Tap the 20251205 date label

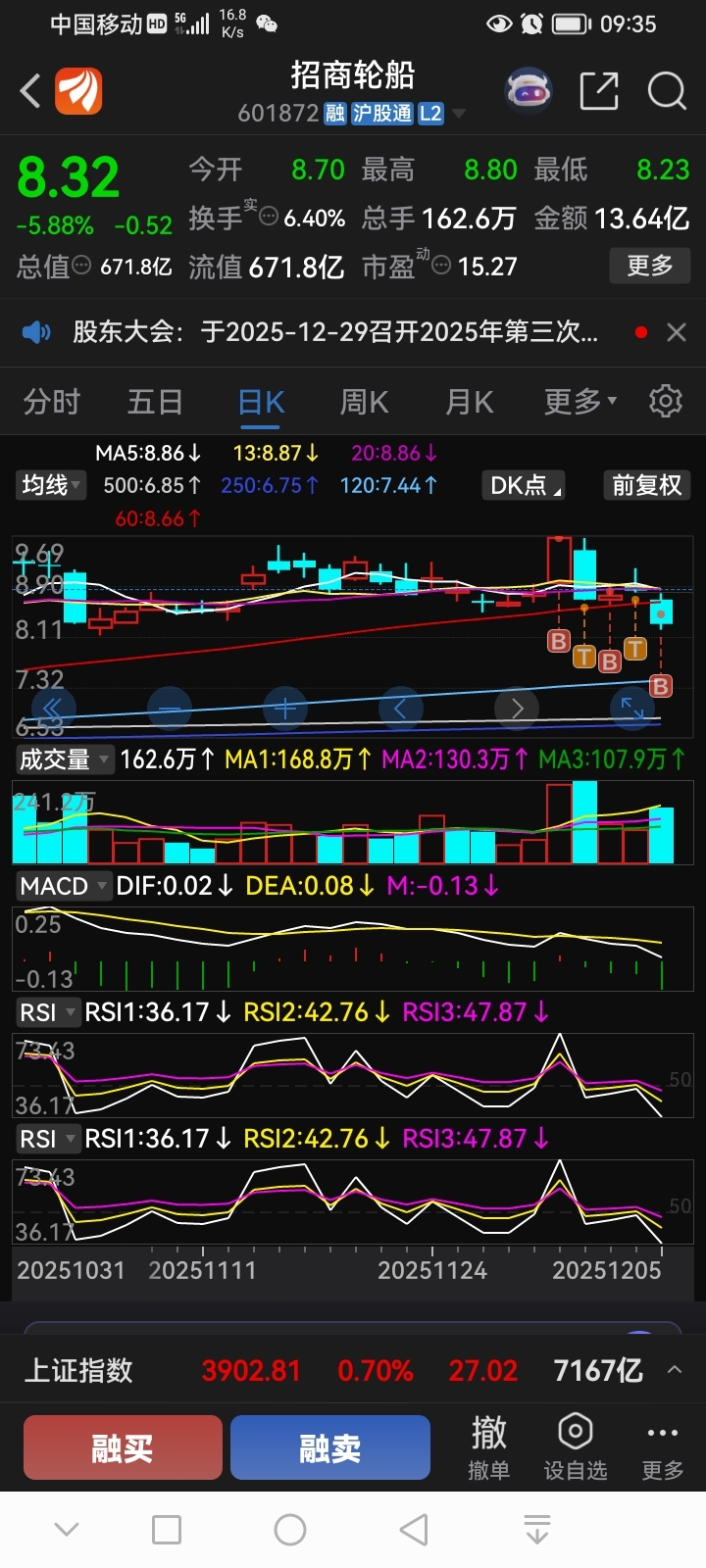coord(606,1270)
